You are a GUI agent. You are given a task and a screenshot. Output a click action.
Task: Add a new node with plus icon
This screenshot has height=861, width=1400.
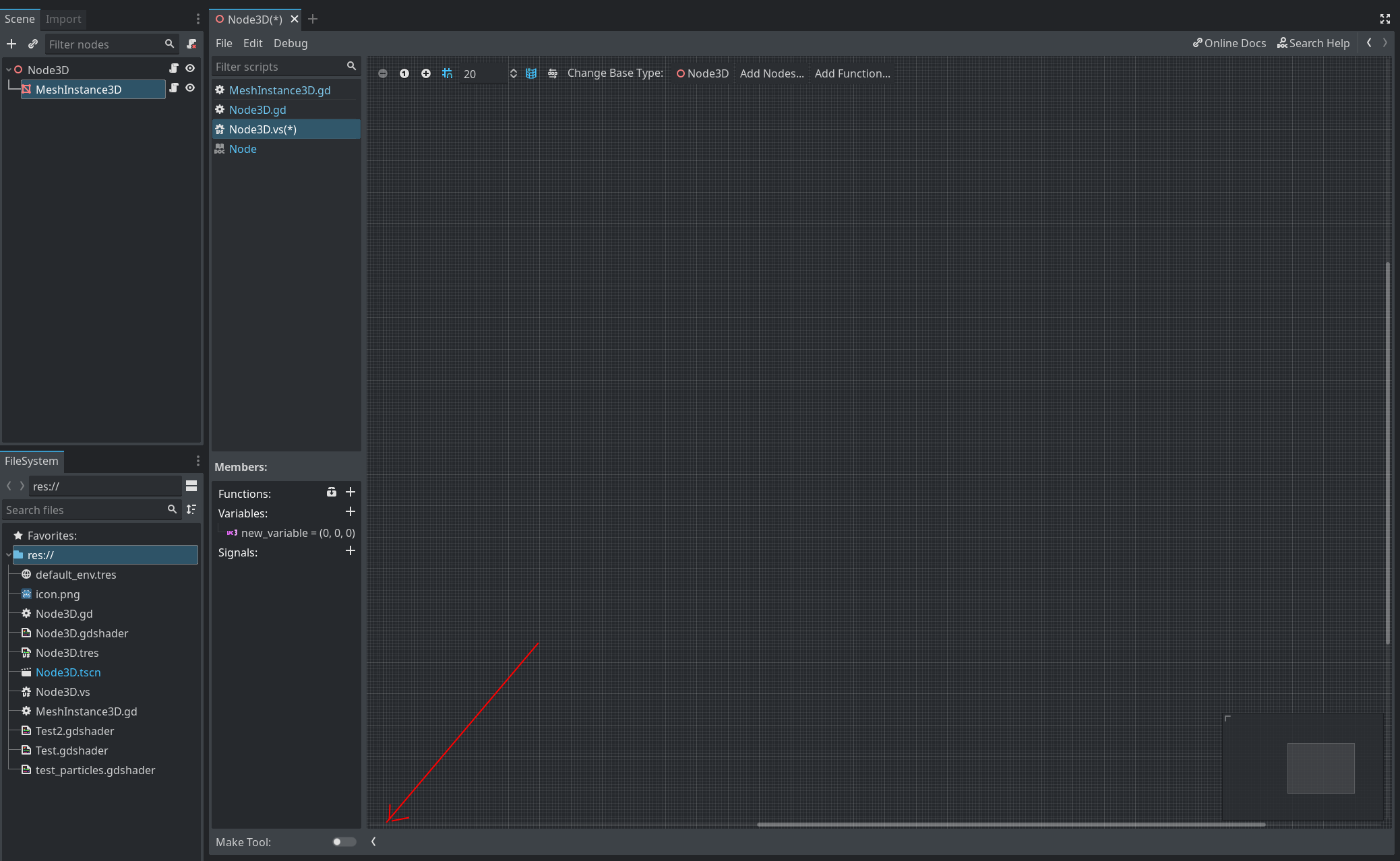click(11, 44)
